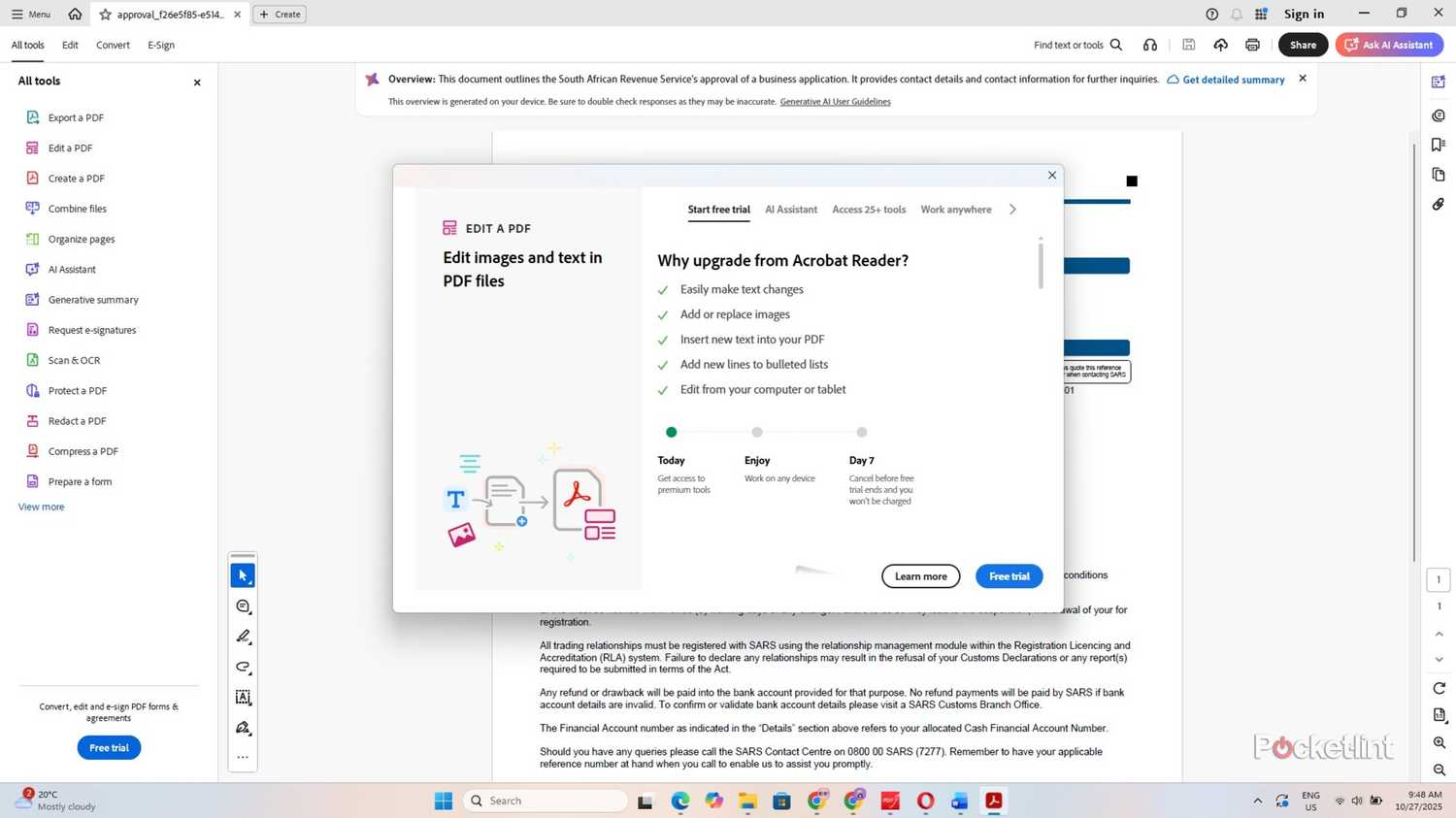The height and width of the screenshot is (818, 1456).
Task: Open the Request e-signatures tool
Action: pos(92,330)
